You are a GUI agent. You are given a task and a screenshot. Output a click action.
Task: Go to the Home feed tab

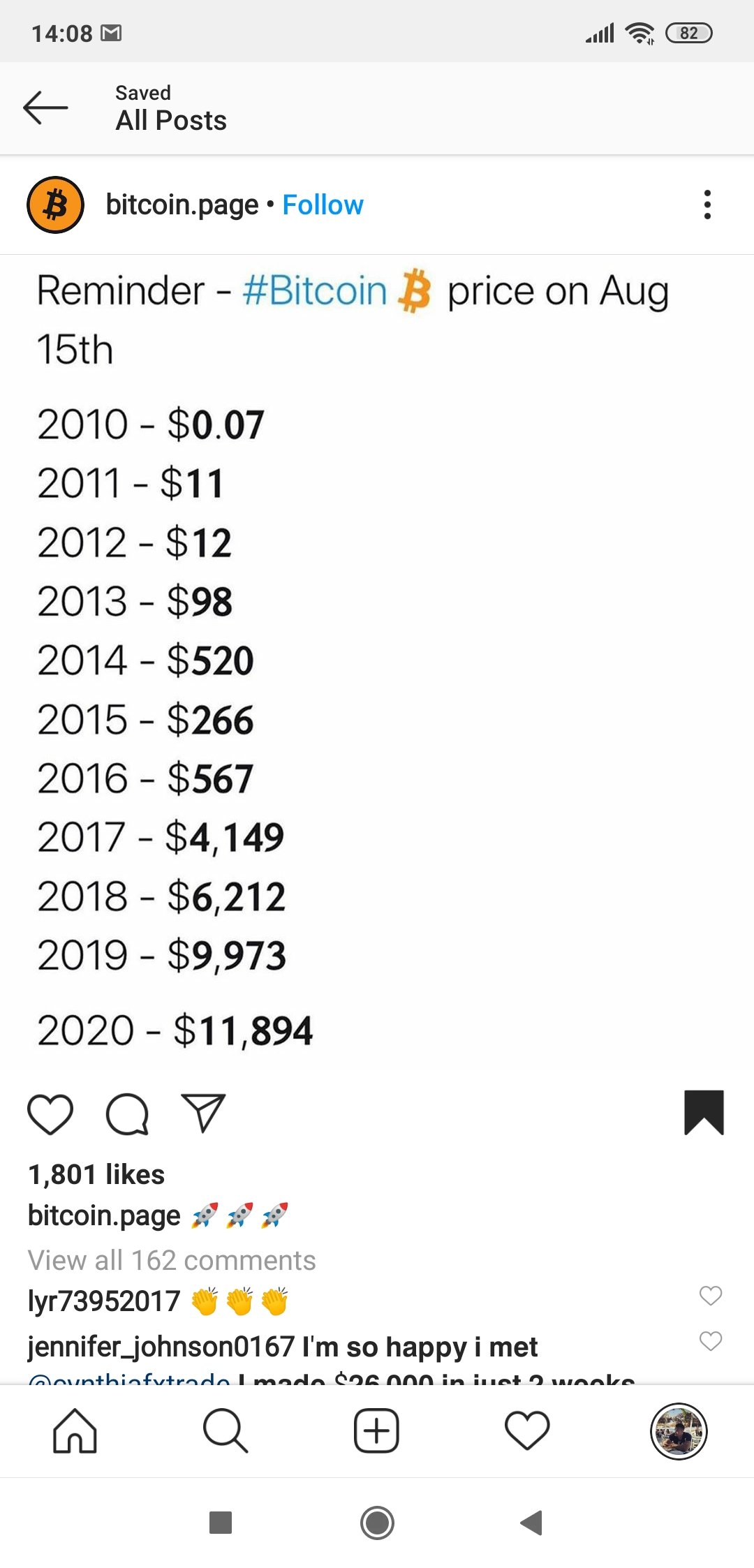75,1430
